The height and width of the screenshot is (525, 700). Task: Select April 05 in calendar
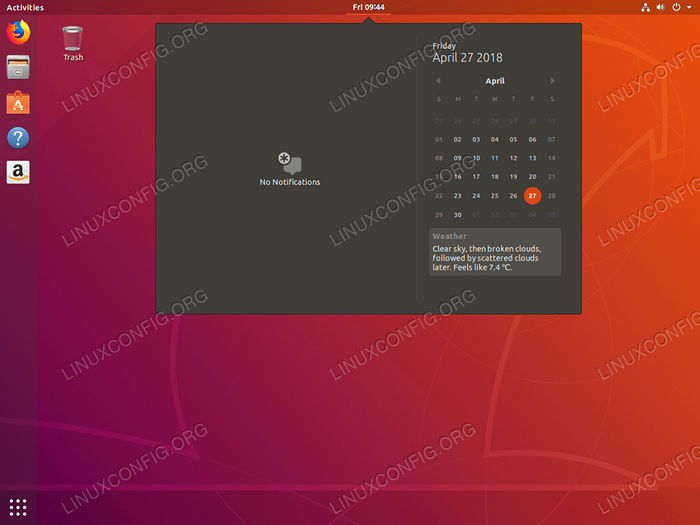tap(513, 140)
